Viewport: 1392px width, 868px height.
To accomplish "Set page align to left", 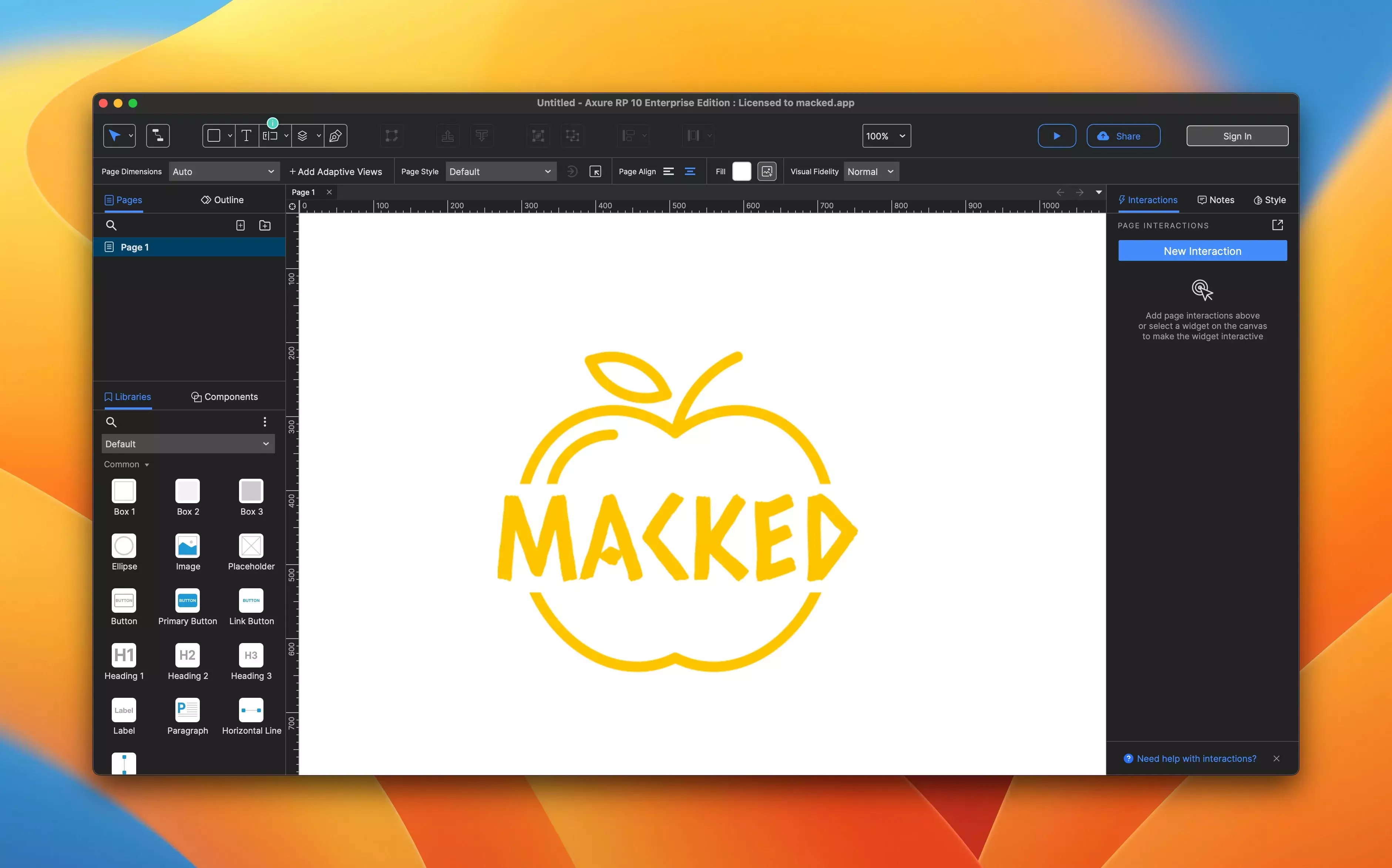I will coord(668,172).
